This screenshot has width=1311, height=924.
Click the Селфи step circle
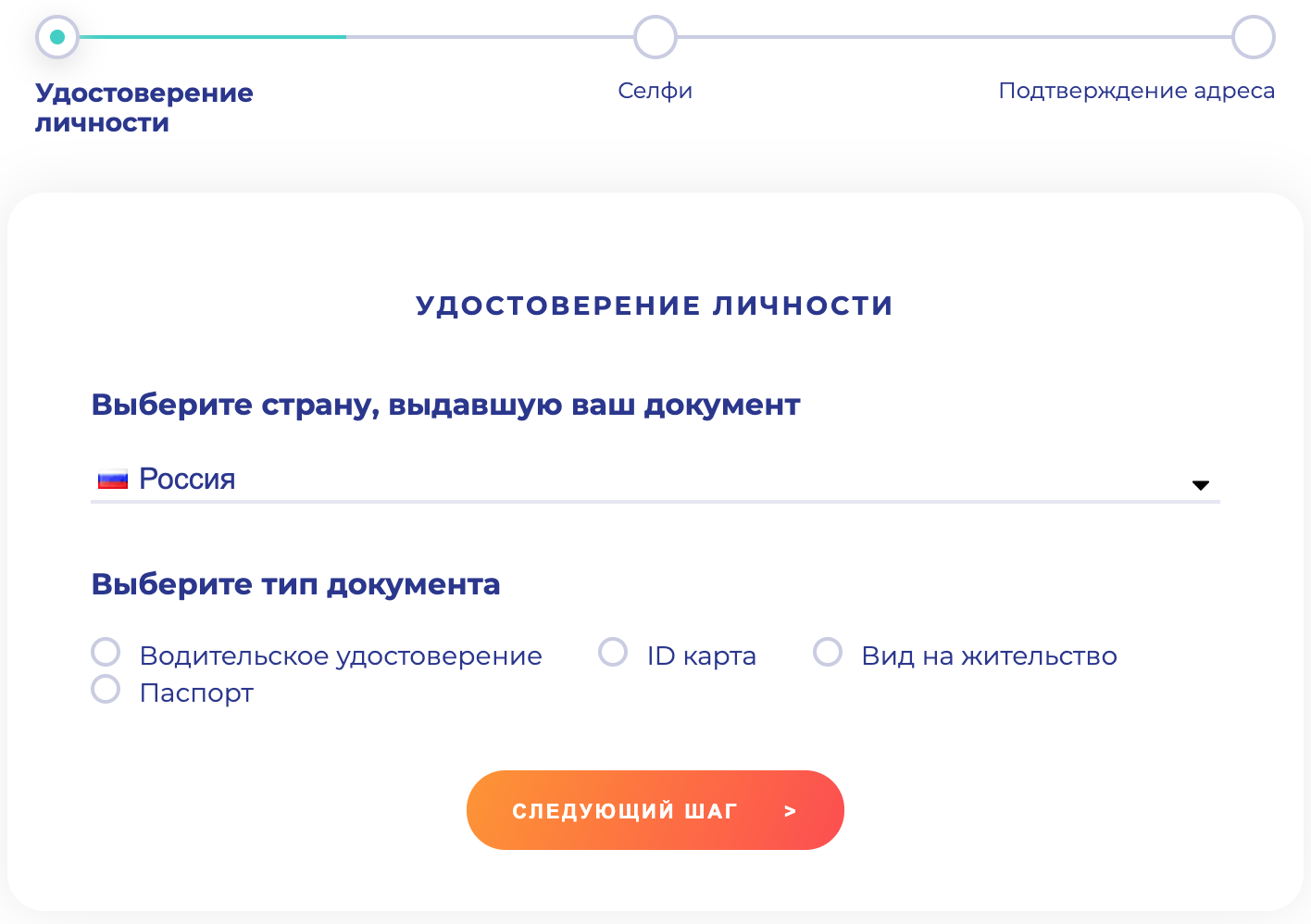655,37
